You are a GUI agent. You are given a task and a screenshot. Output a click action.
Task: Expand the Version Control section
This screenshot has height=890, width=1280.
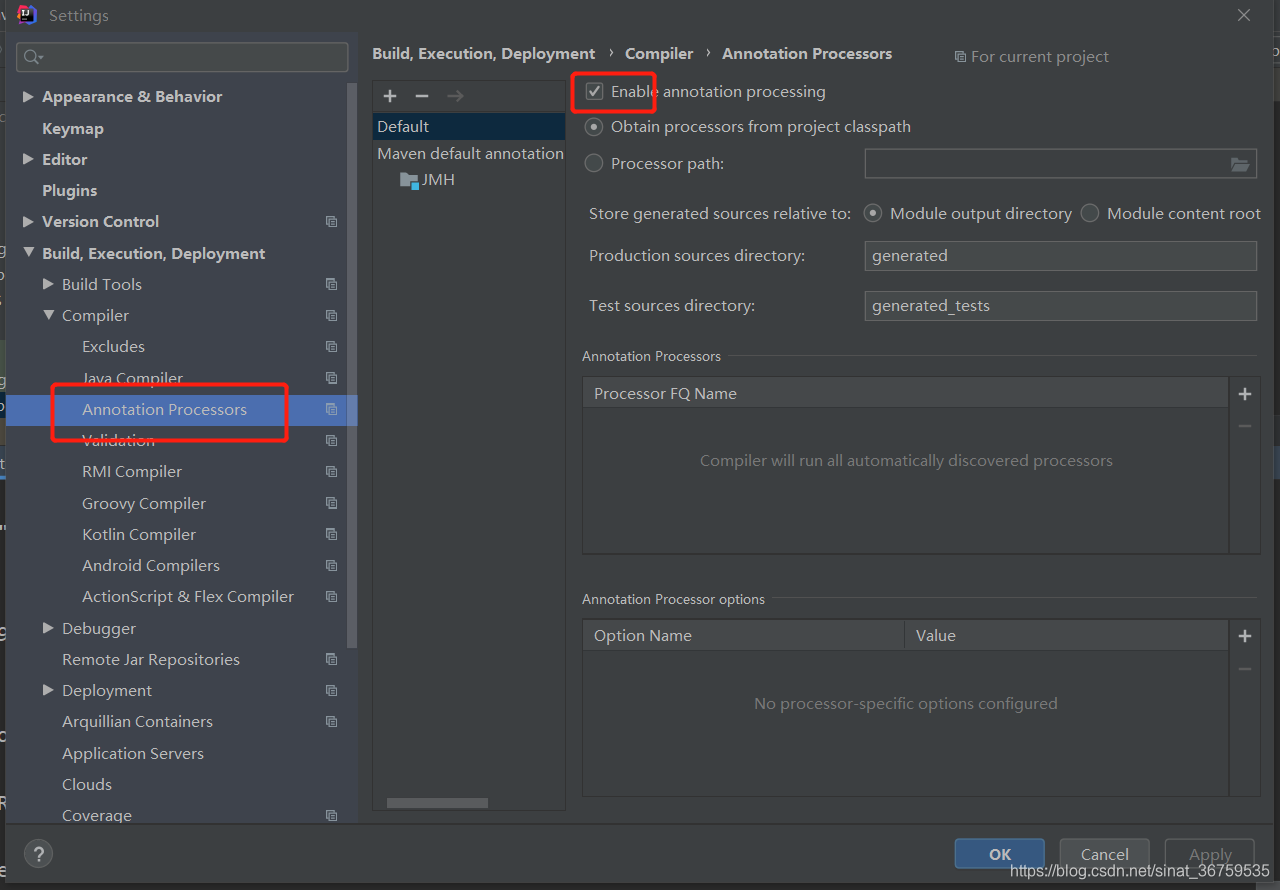(28, 222)
